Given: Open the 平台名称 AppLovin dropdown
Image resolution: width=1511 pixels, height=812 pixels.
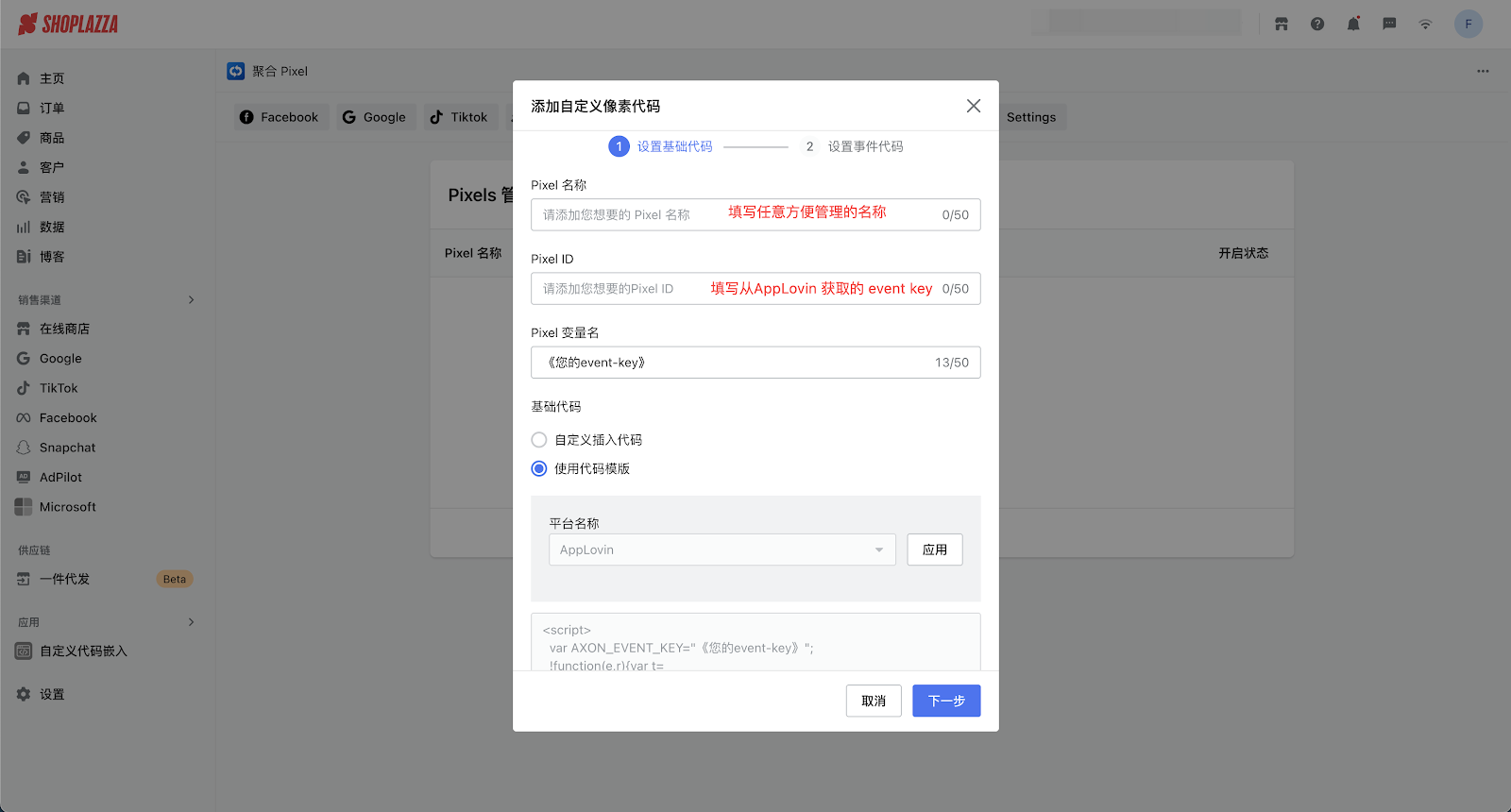Looking at the screenshot, I should click(x=722, y=550).
